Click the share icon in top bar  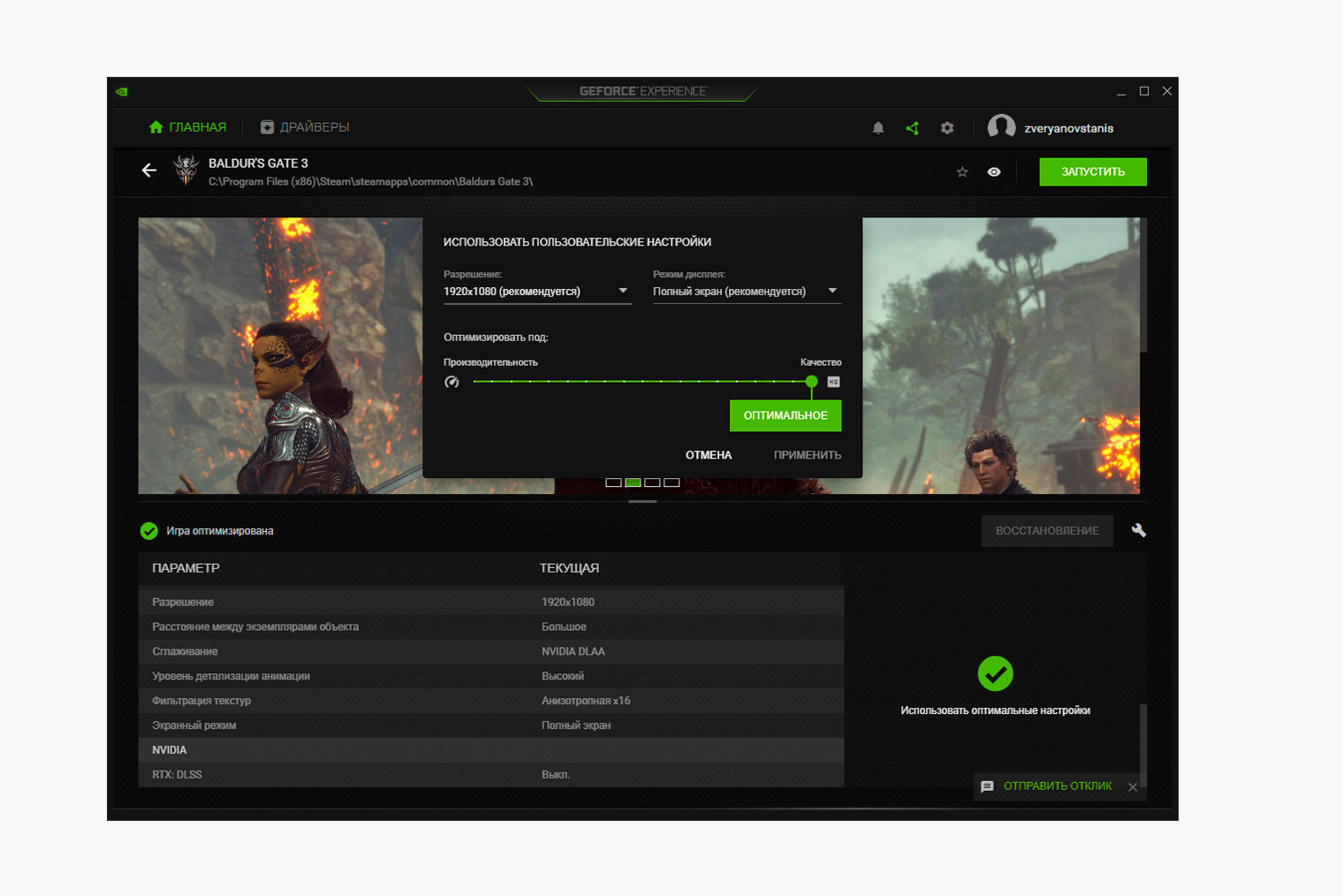click(913, 128)
